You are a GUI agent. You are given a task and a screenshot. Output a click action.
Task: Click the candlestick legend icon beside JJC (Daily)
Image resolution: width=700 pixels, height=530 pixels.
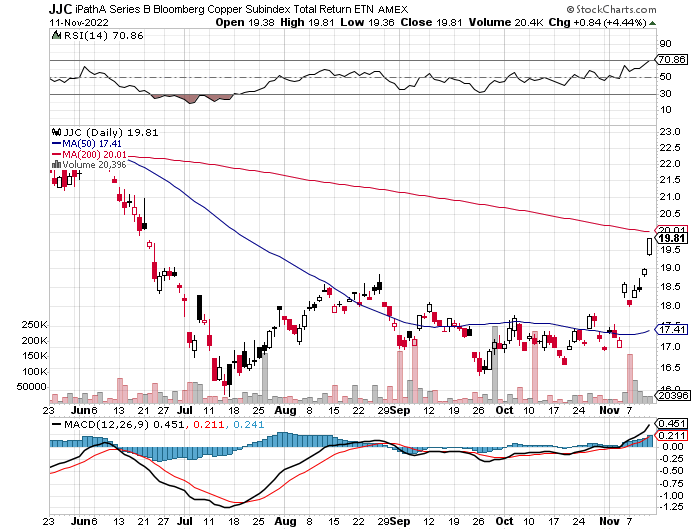57,132
